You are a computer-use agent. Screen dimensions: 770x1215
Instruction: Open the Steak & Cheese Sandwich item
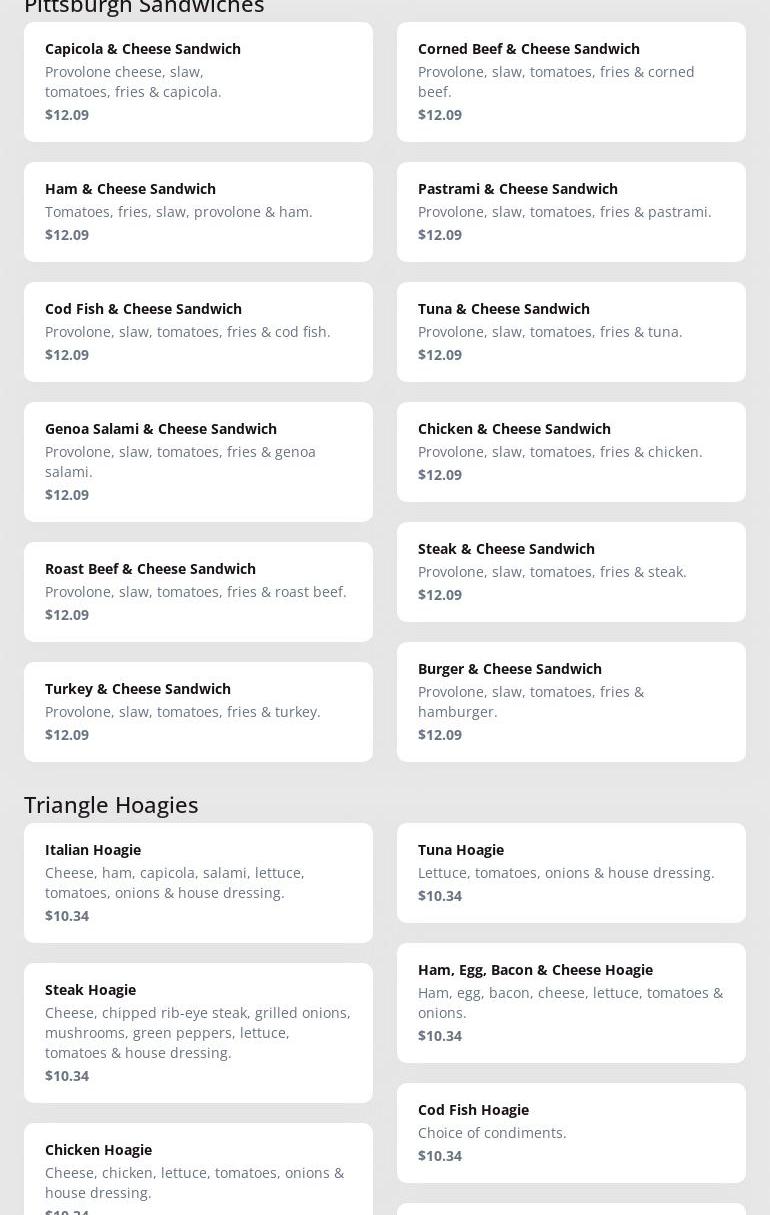[571, 571]
